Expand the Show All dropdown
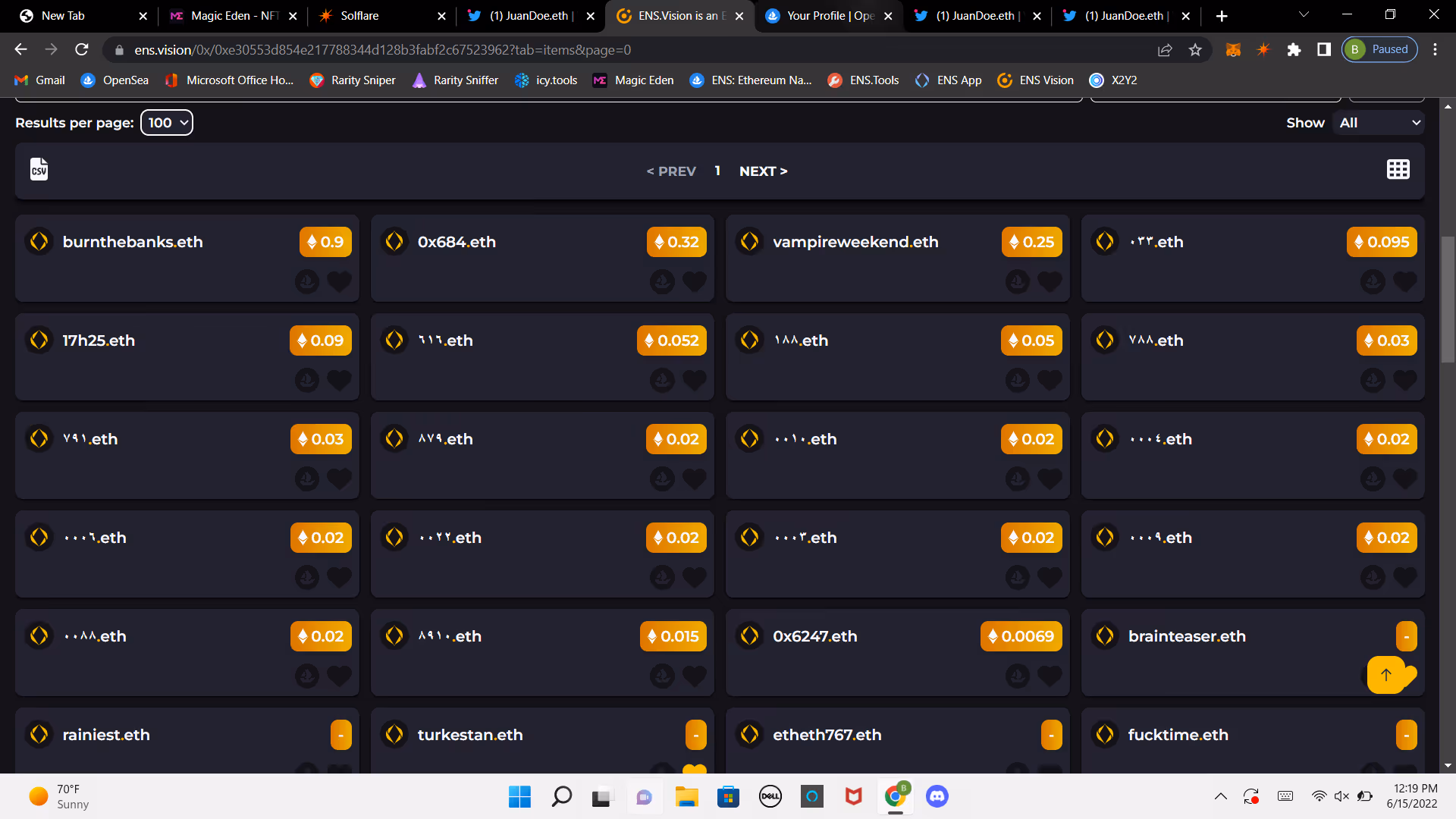 1379,123
